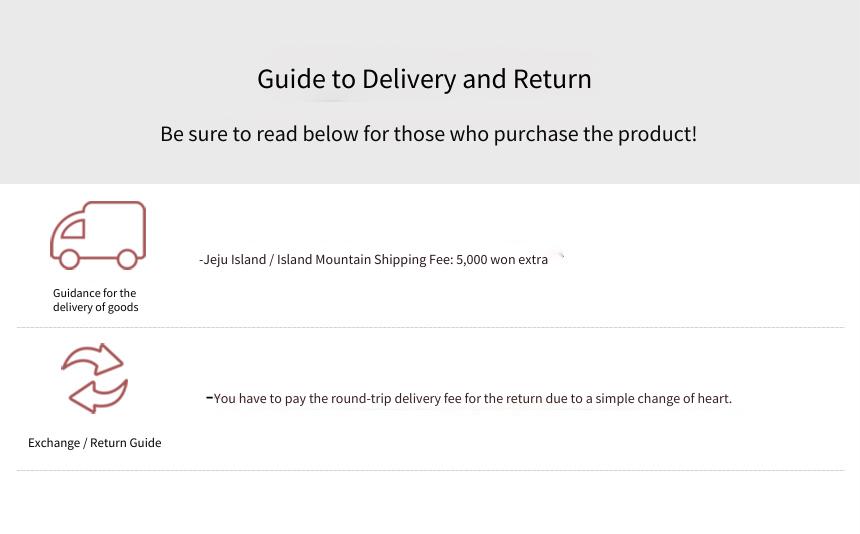Click the Jeju Island shipping fee text
Viewport: 860px width, 534px height.
[x=374, y=259]
